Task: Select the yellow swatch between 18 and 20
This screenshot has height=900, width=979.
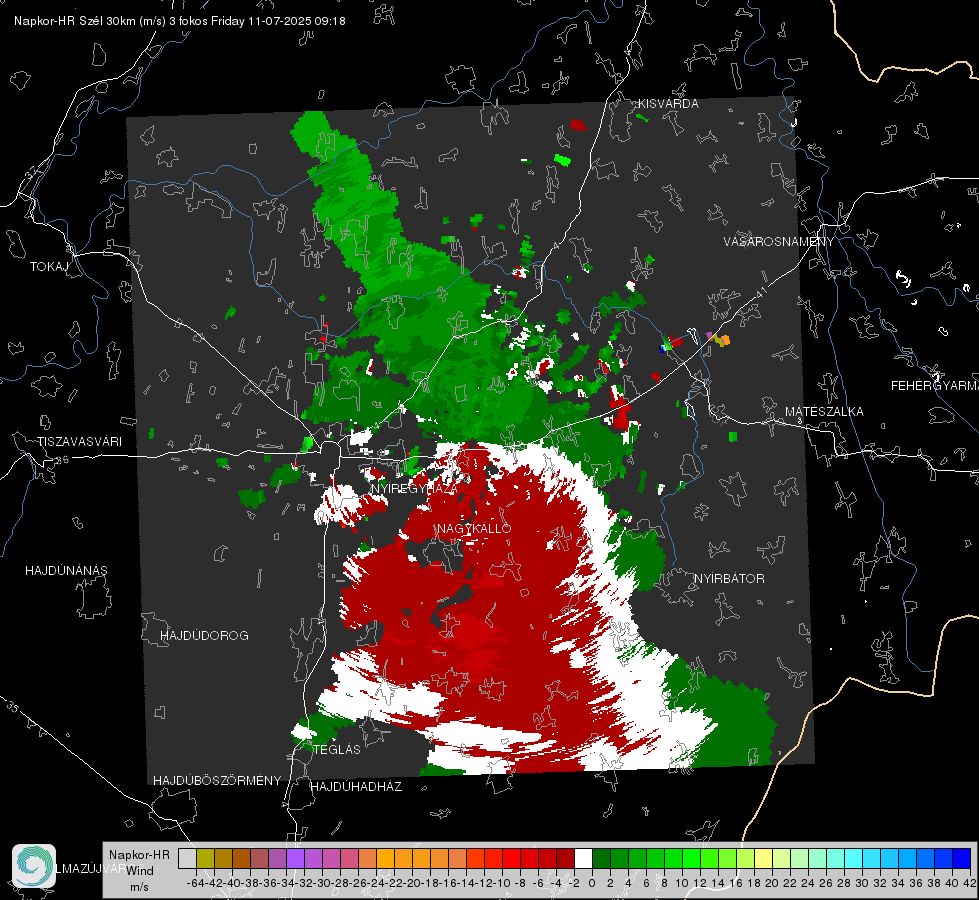Action: point(763,858)
